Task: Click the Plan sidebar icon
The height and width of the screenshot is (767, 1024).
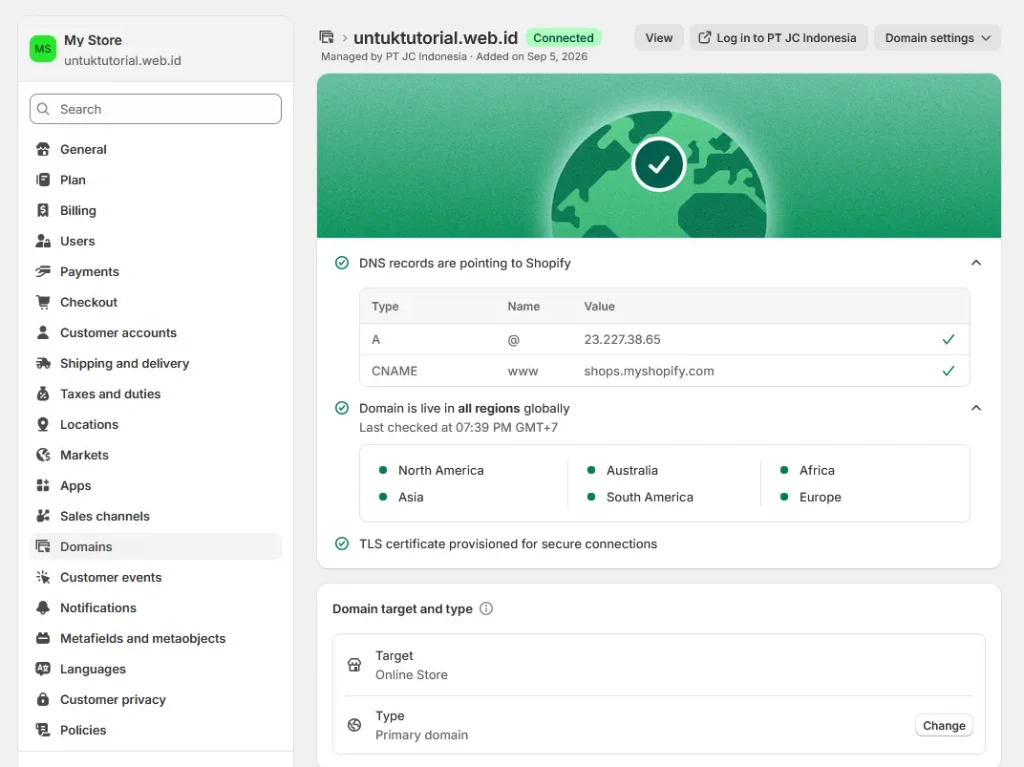Action: (x=43, y=180)
